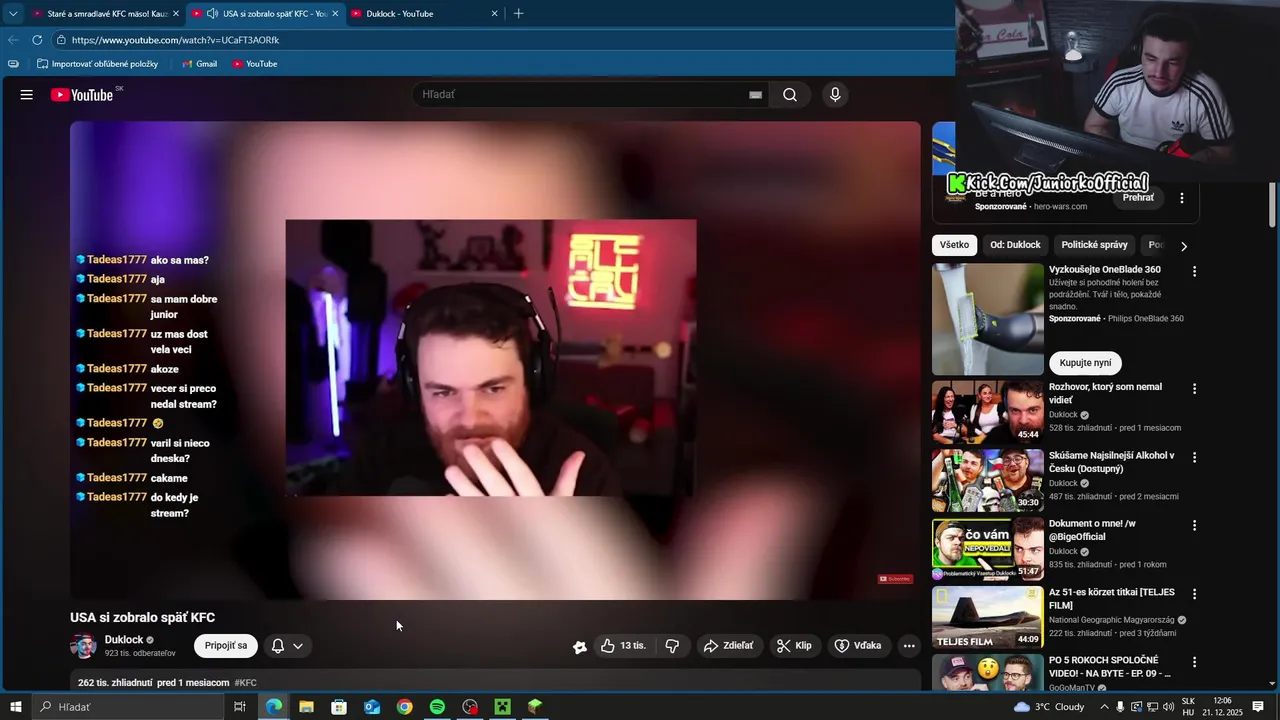Select the Politické správy filter chip
The image size is (1280, 720).
click(1094, 245)
